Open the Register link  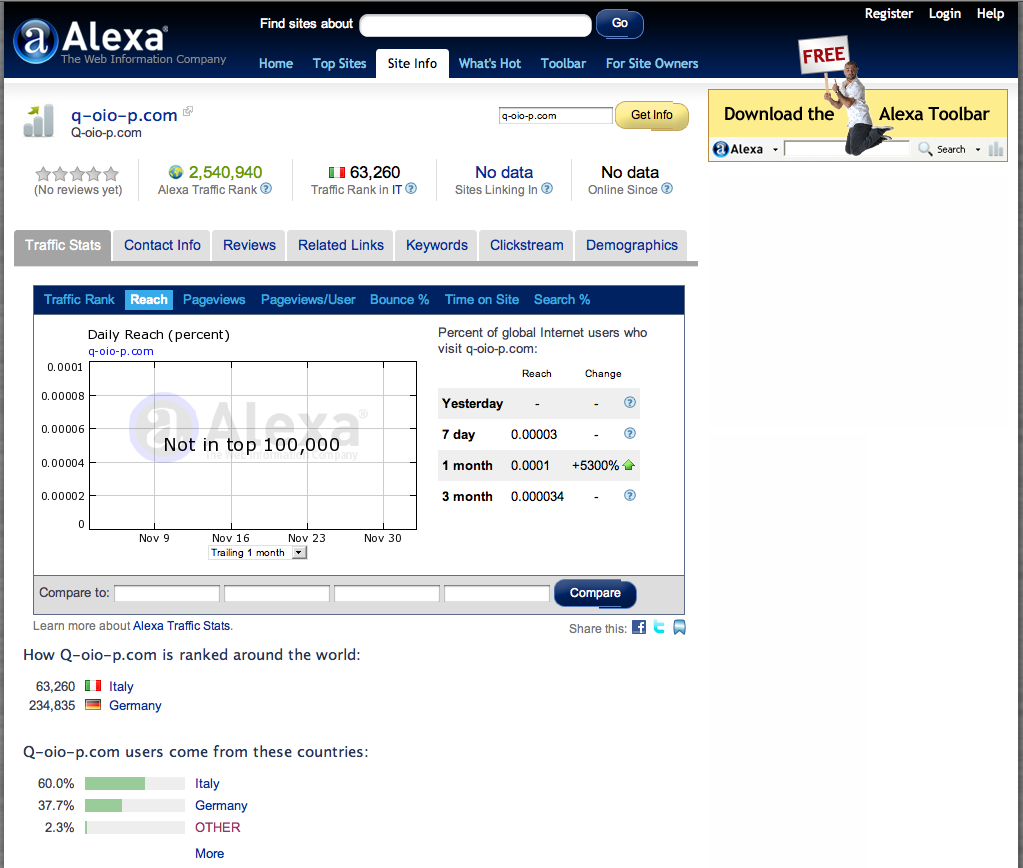(889, 13)
